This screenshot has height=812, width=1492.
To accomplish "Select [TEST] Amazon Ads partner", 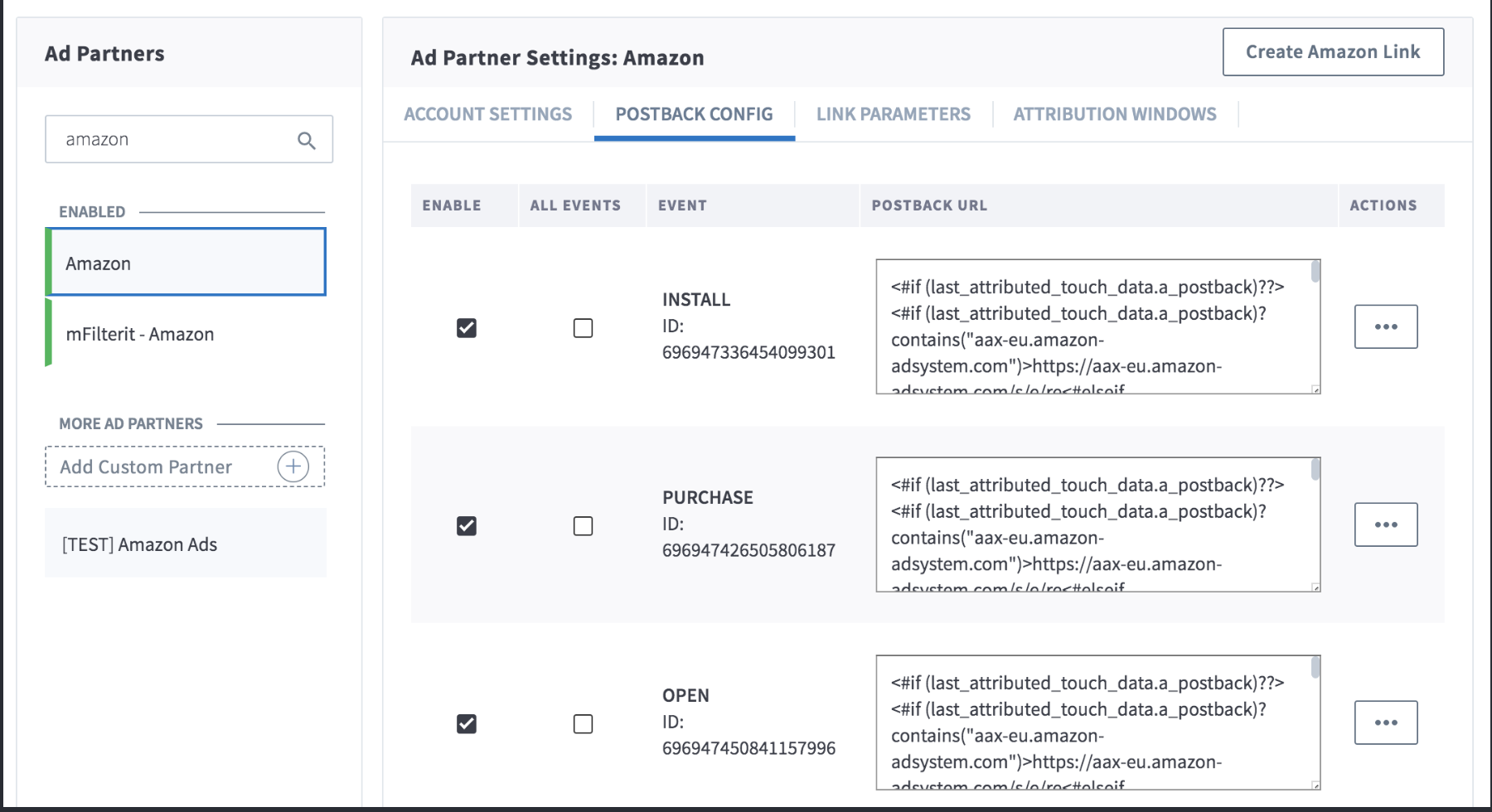I will (x=140, y=544).
